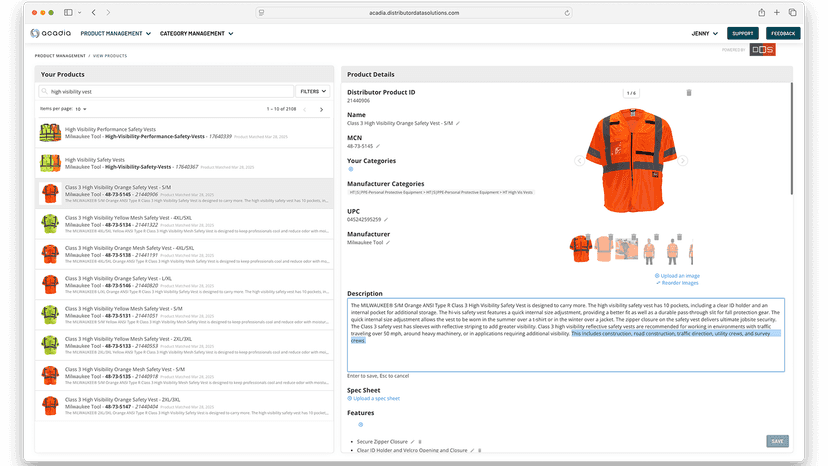Viewport: 828px width, 466px height.
Task: Change items per page dropdown
Action: [80, 109]
